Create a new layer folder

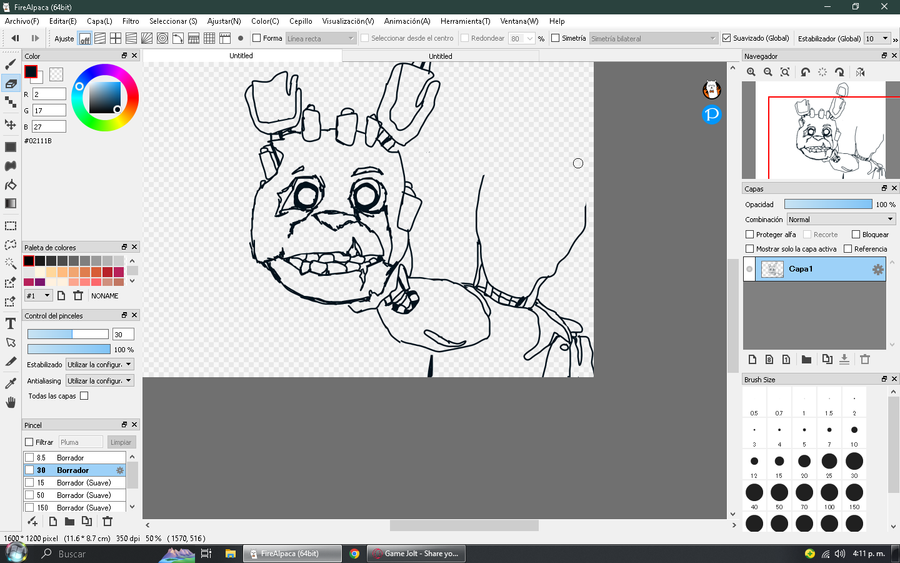[x=806, y=359]
